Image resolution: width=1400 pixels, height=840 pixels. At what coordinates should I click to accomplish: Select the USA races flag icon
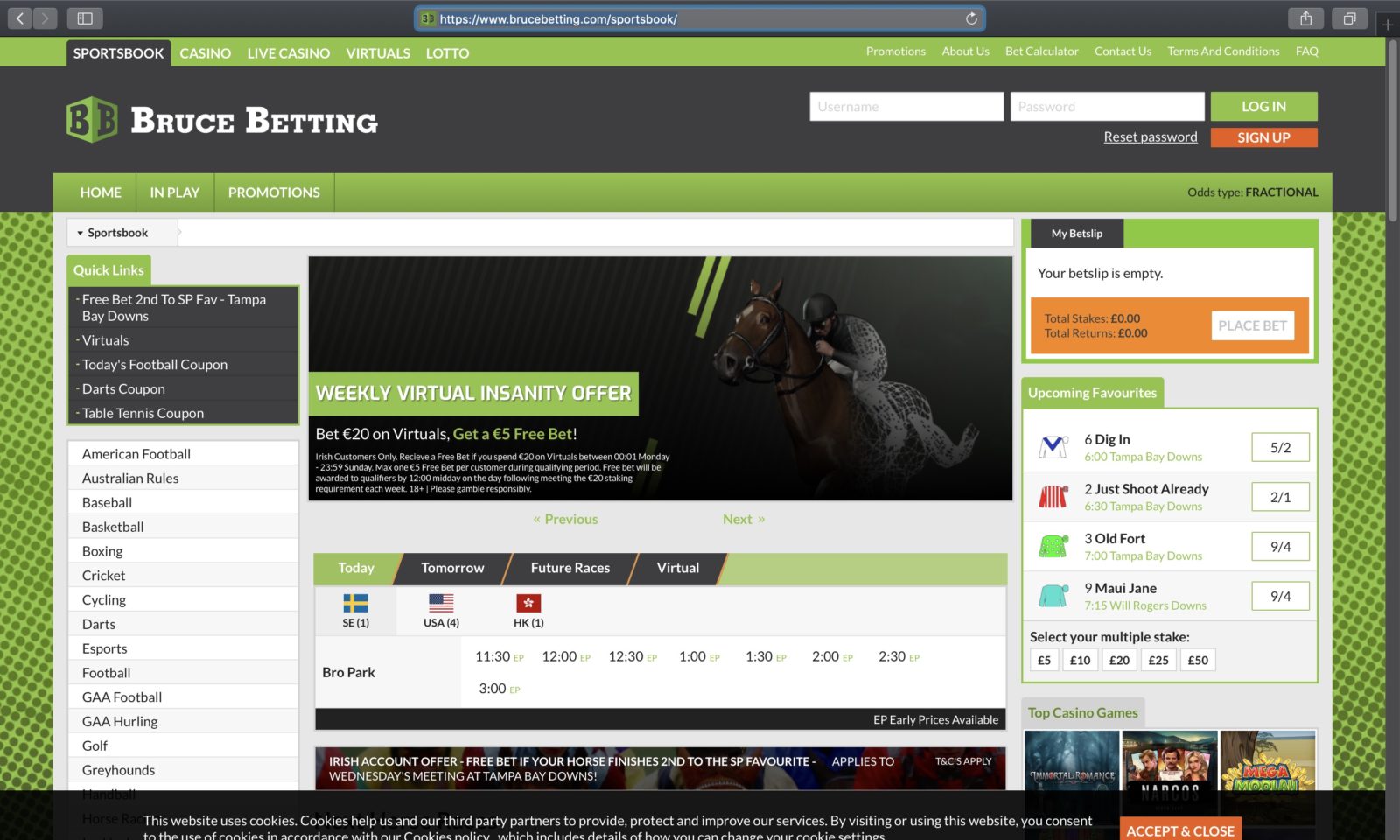440,602
